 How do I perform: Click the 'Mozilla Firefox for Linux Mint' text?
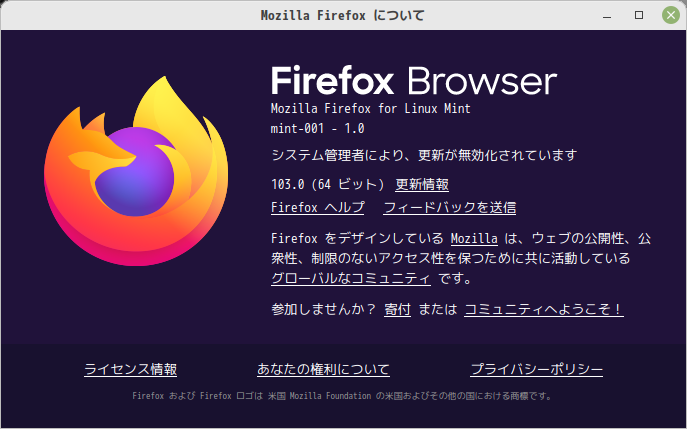pos(371,108)
